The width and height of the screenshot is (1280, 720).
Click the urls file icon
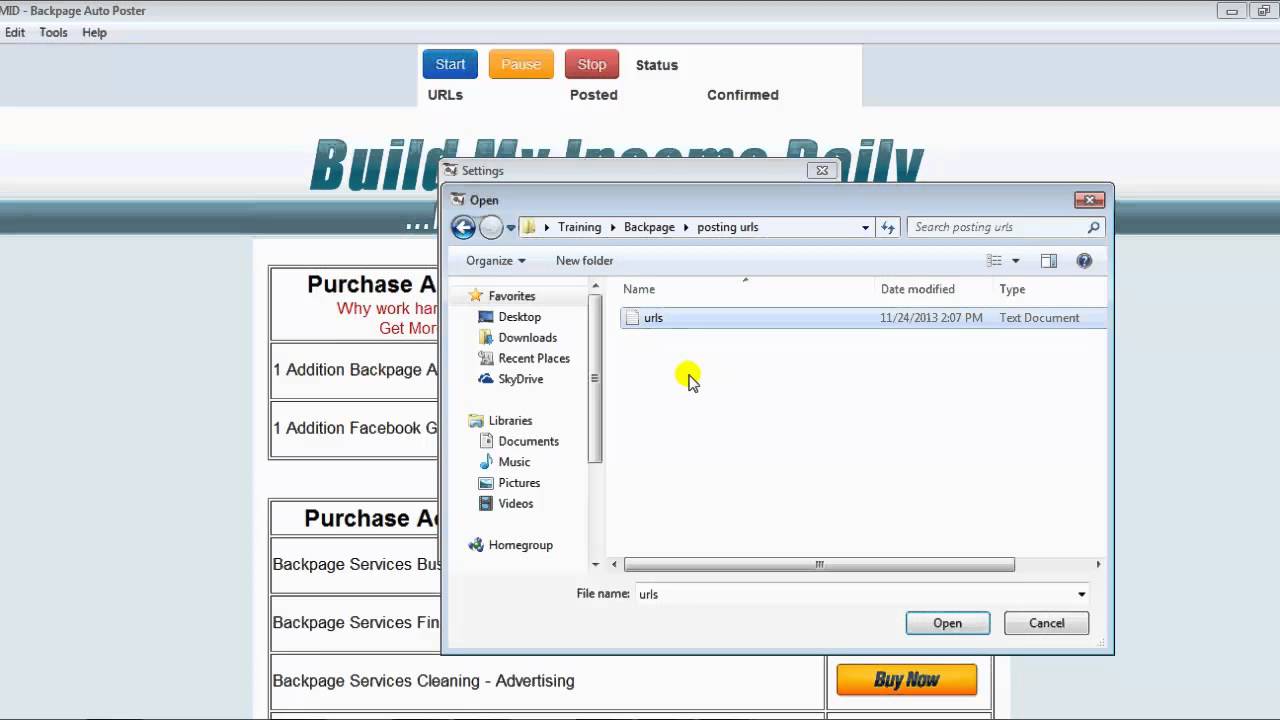point(631,318)
